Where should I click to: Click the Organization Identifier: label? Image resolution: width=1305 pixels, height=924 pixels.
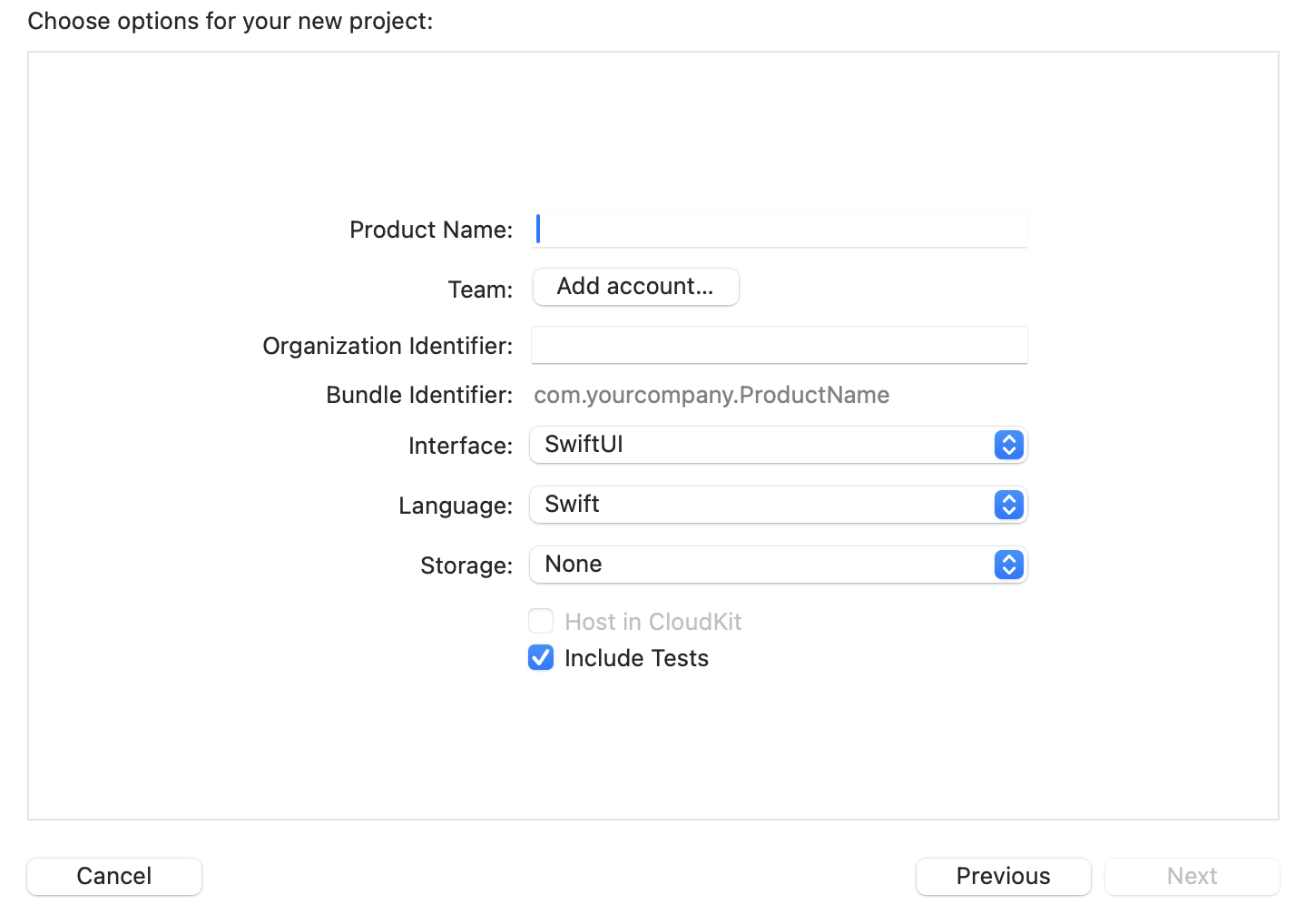(x=388, y=346)
